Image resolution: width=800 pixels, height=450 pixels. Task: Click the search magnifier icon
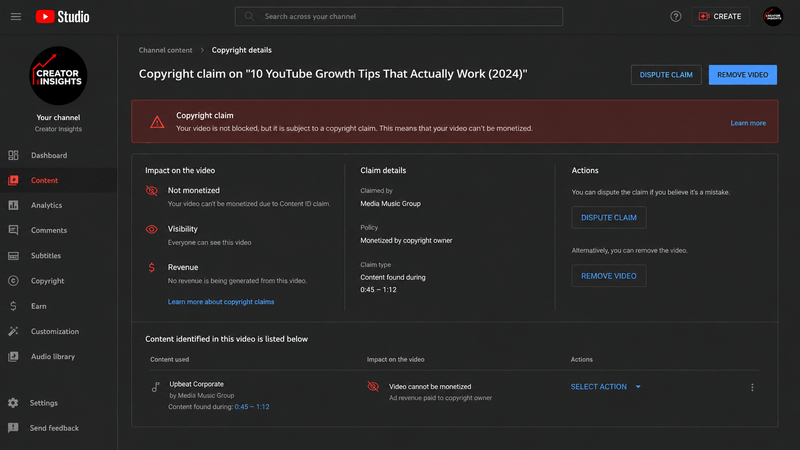[249, 16]
